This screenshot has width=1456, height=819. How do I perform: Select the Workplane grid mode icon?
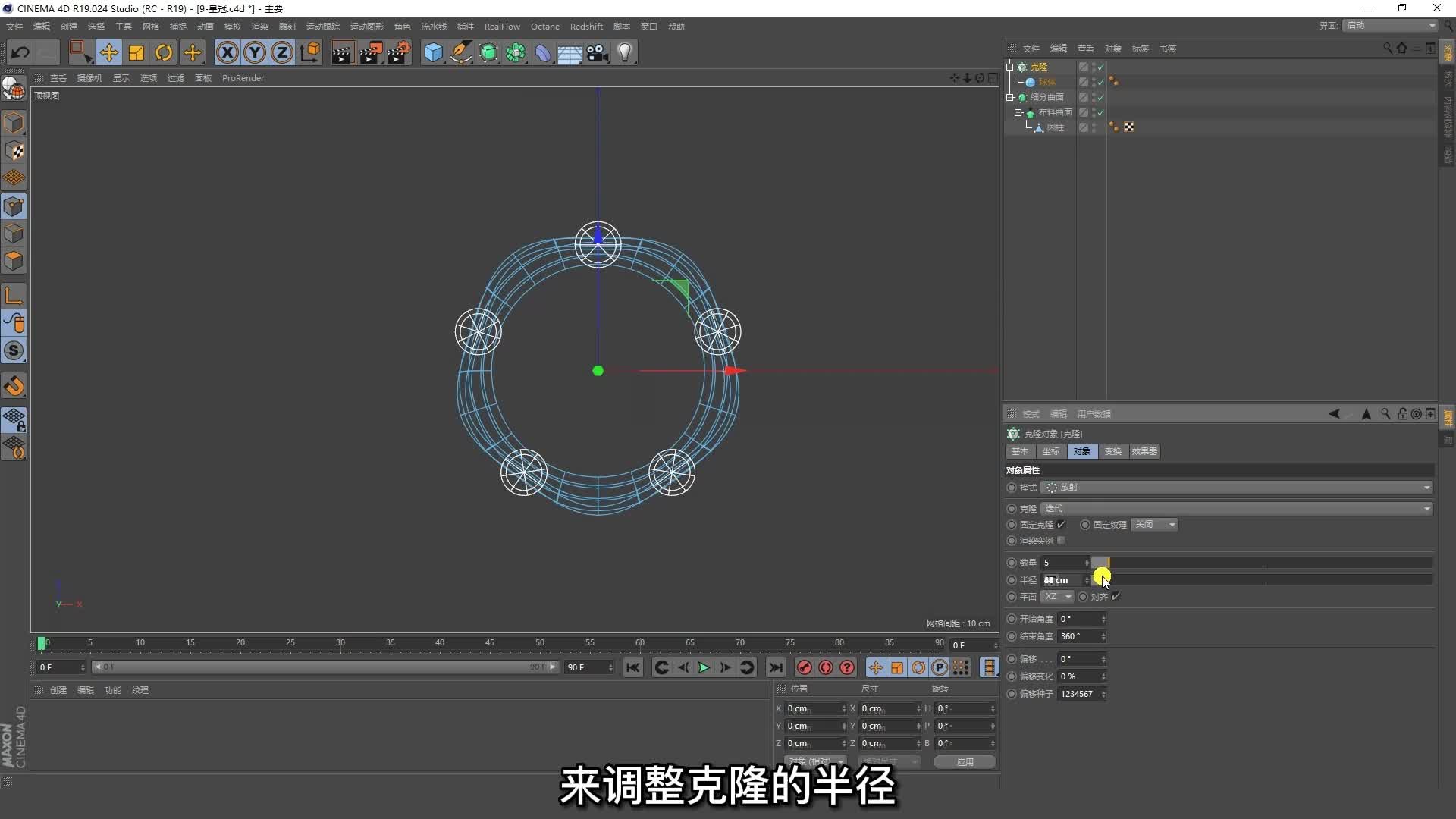pos(14,178)
